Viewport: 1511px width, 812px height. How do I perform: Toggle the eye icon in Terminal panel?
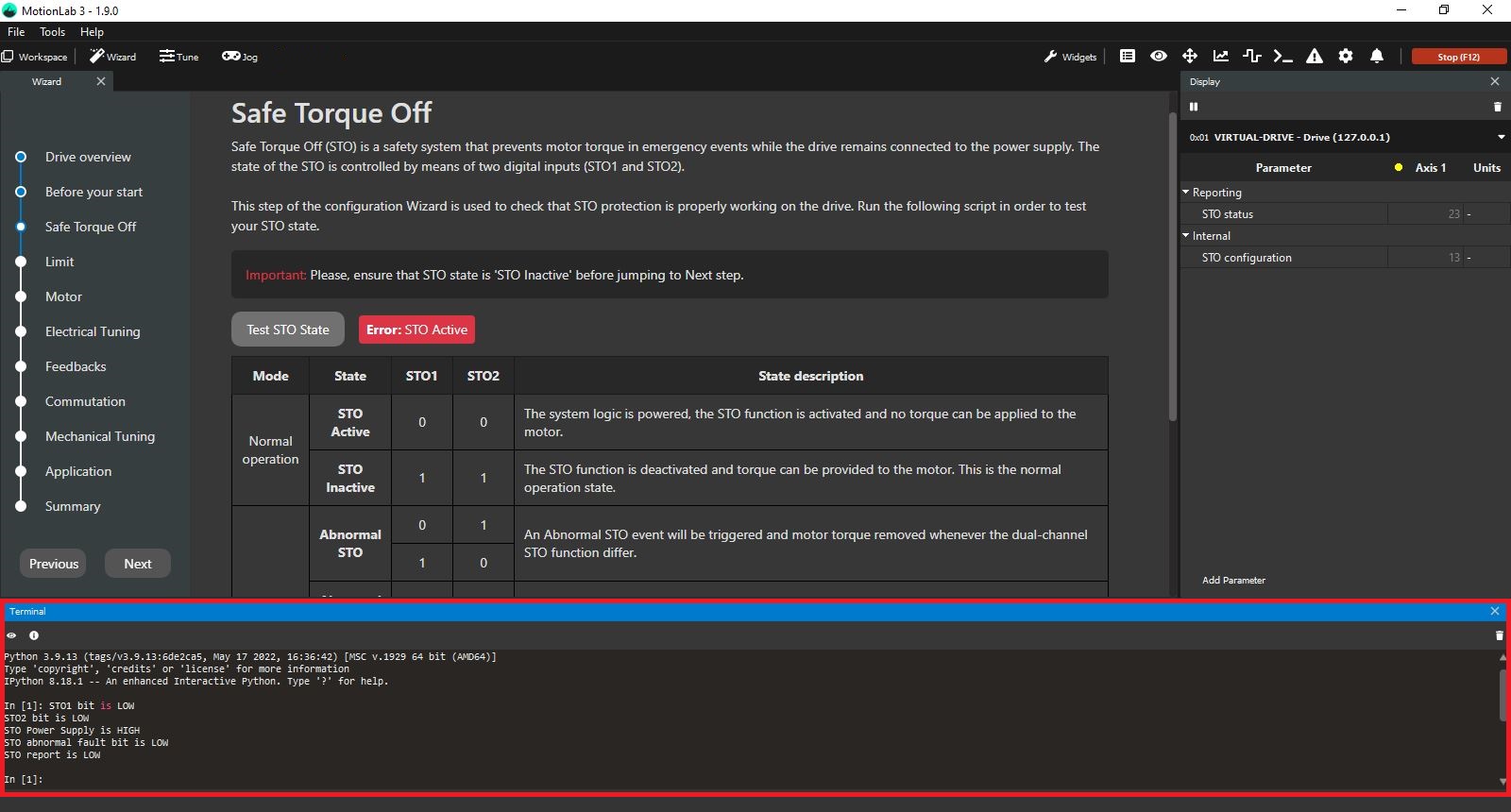[x=11, y=635]
